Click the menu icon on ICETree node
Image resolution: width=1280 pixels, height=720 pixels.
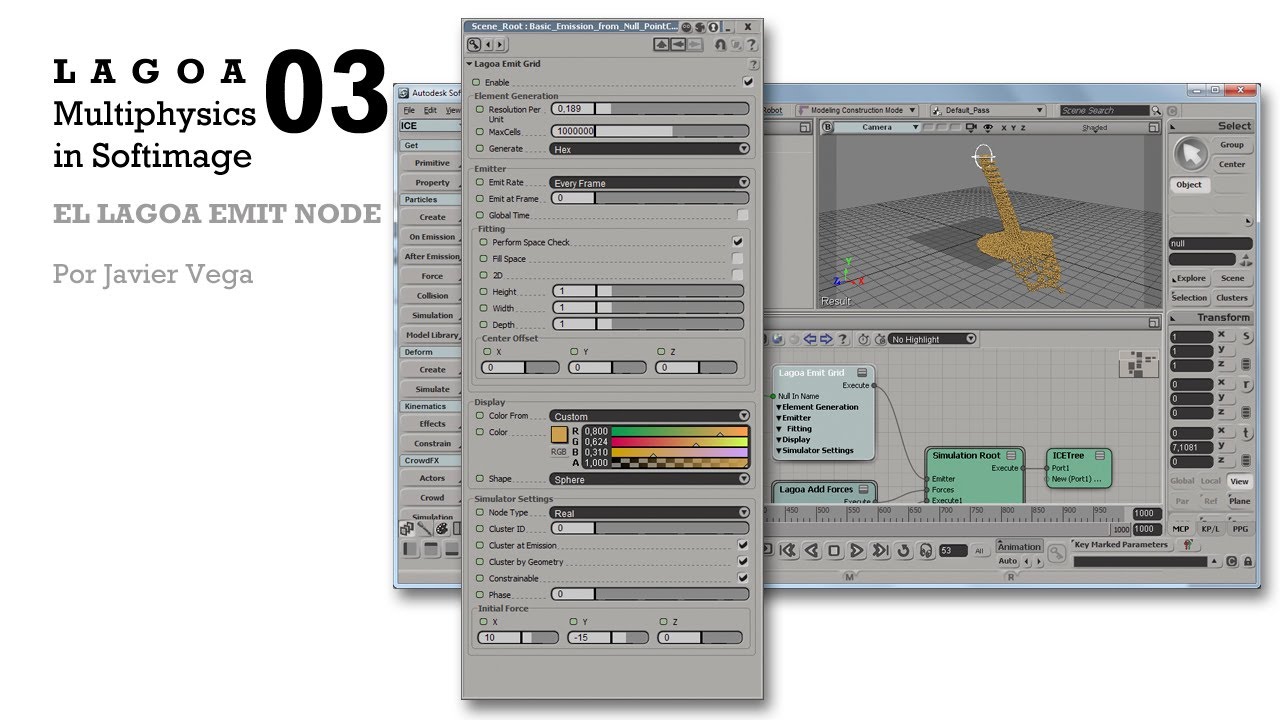(1099, 455)
